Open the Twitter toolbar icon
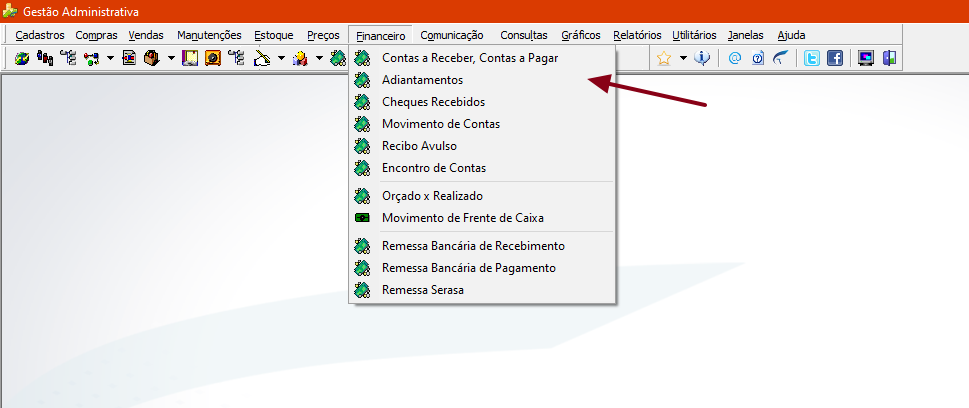This screenshot has width=969, height=408. click(x=811, y=59)
